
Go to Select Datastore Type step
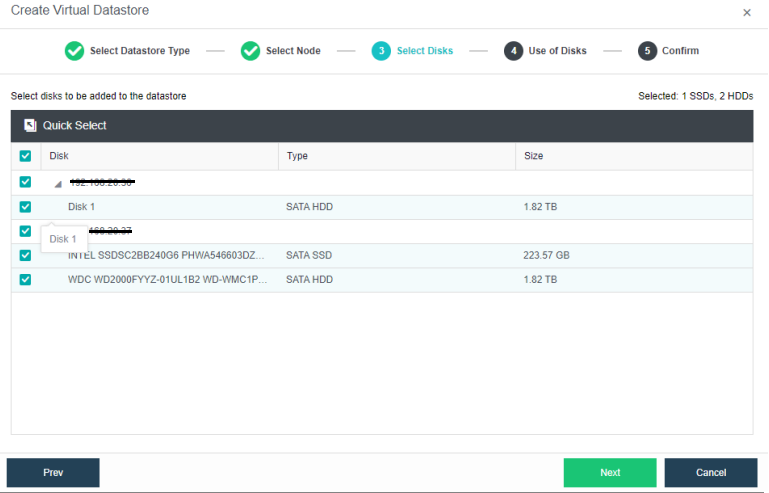coord(140,51)
